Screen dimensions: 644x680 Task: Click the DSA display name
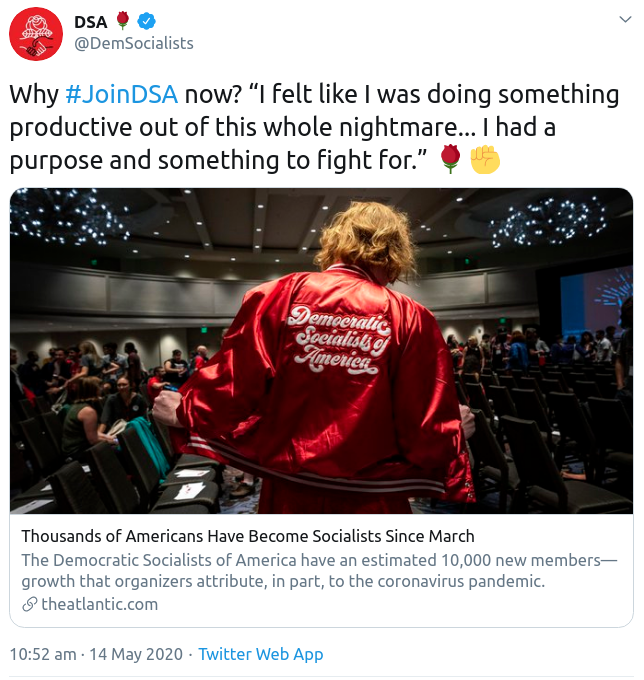pyautogui.click(x=91, y=22)
